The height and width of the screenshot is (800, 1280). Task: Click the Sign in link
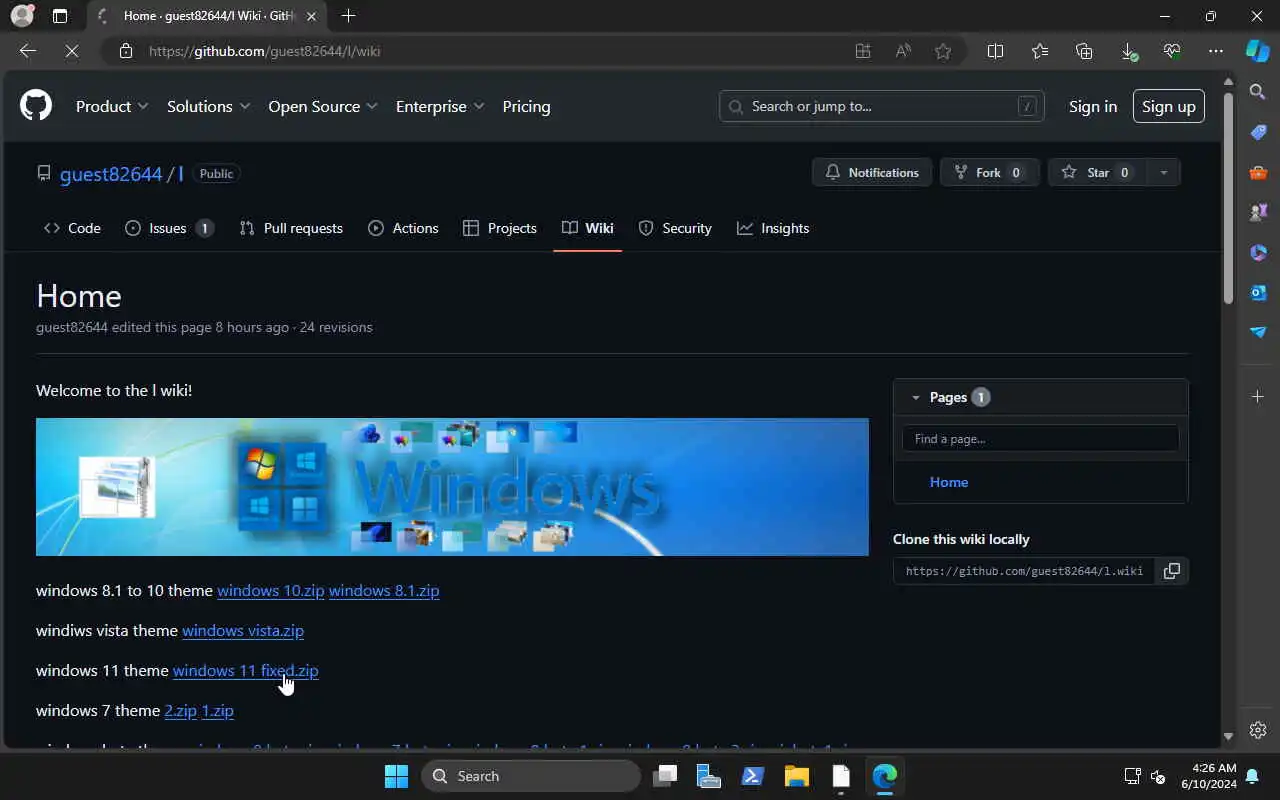tap(1093, 106)
